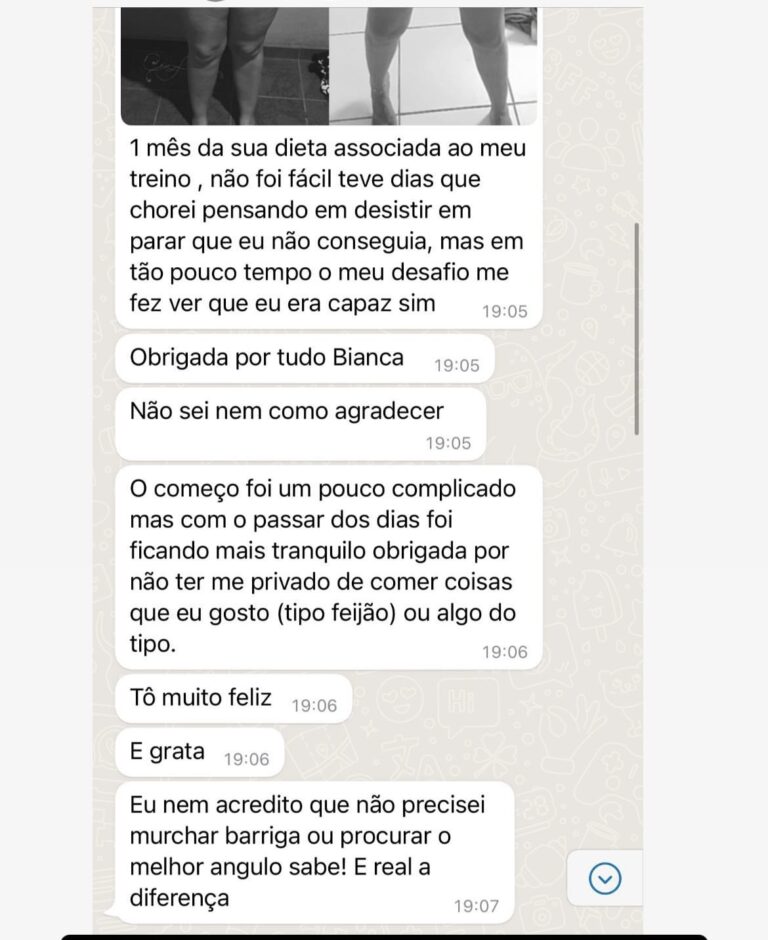Open the right after photo of legs

(433, 66)
